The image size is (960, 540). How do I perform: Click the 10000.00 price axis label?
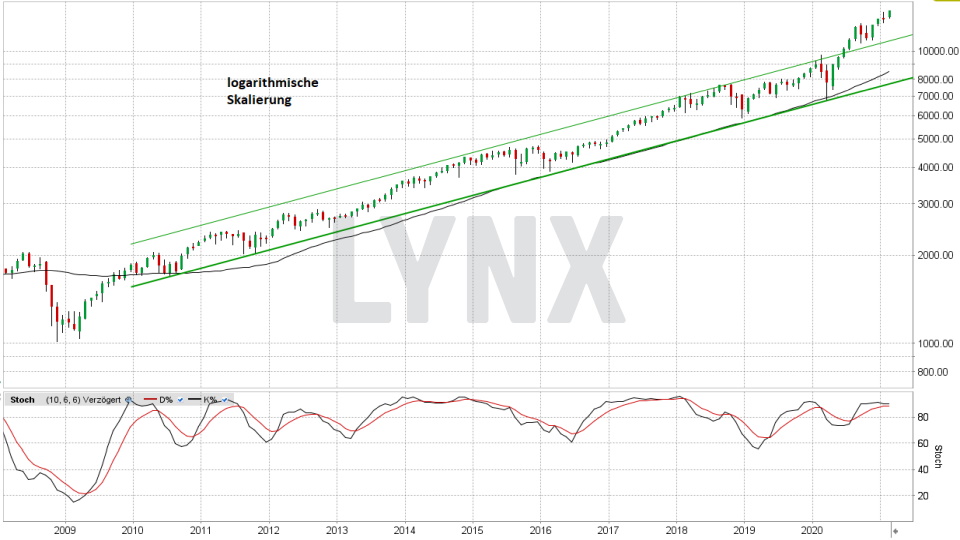tap(938, 51)
